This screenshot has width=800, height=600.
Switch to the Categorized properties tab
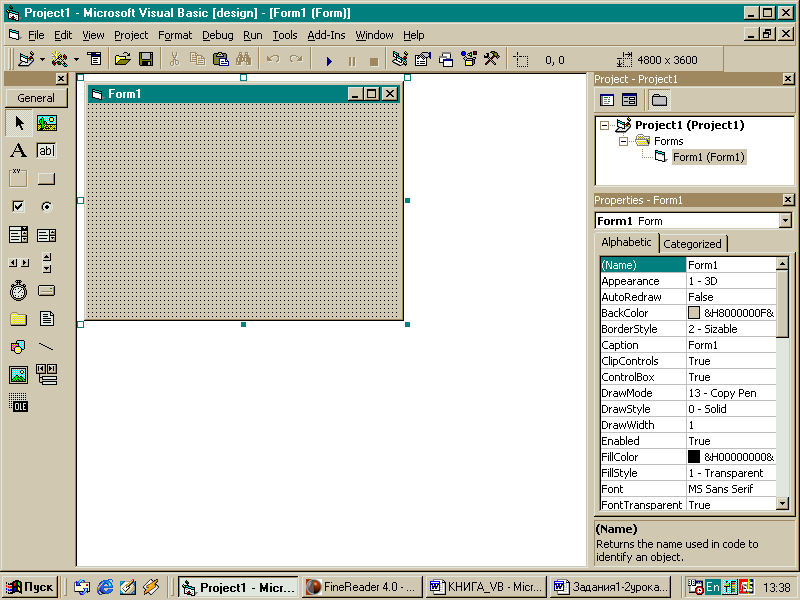click(x=692, y=244)
